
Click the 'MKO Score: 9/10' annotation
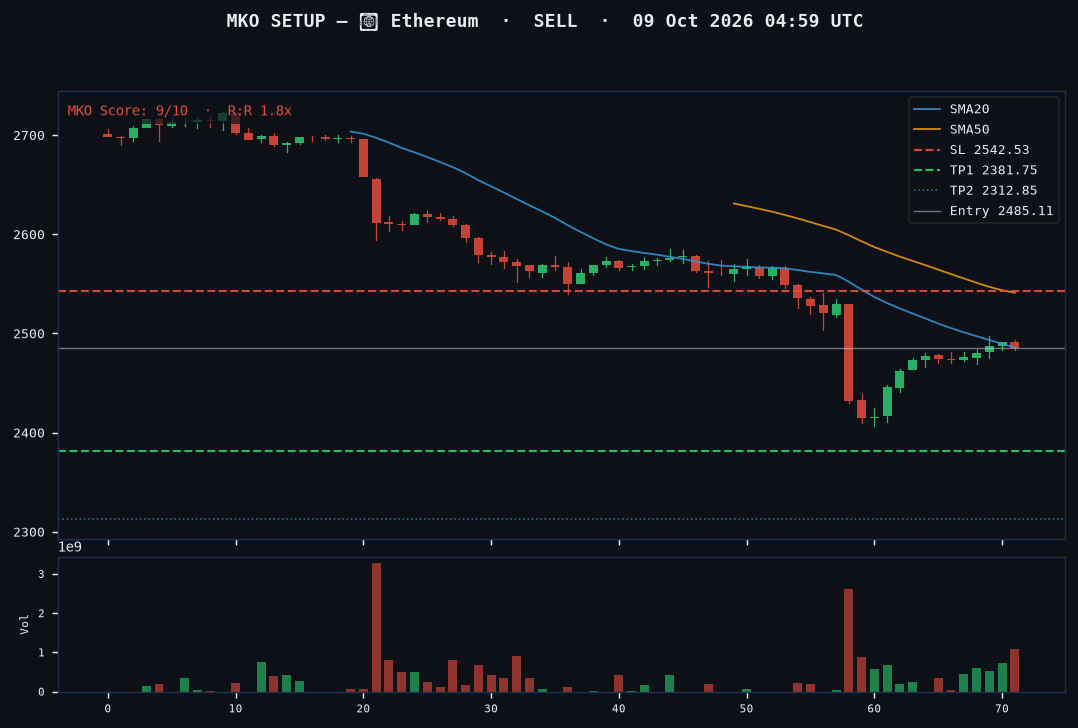point(127,111)
